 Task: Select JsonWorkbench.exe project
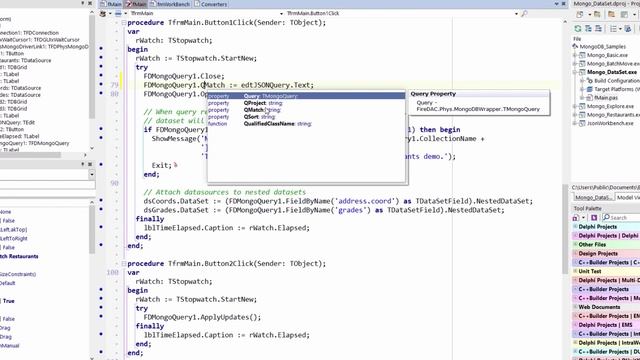point(610,123)
